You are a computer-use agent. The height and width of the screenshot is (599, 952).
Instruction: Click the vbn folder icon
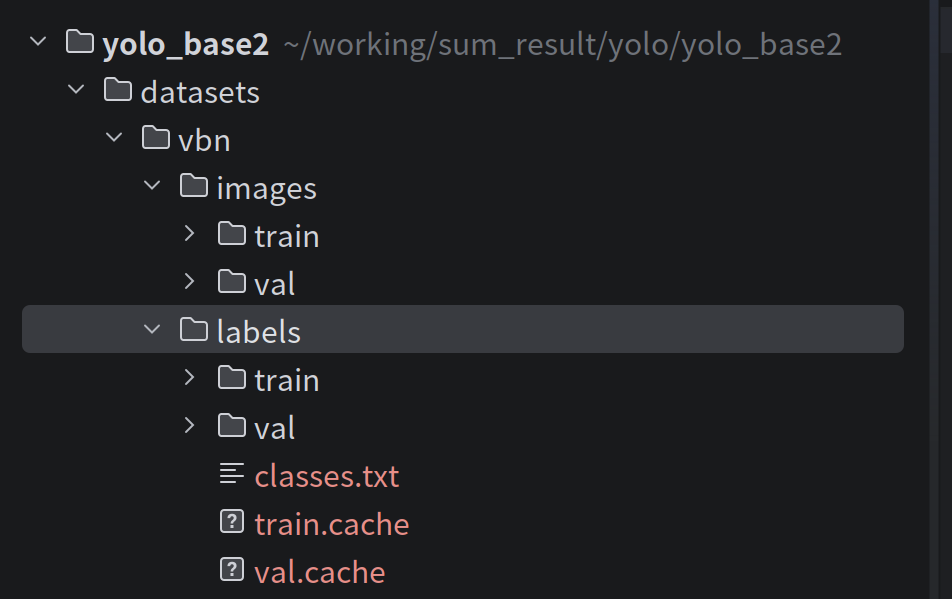[156, 138]
